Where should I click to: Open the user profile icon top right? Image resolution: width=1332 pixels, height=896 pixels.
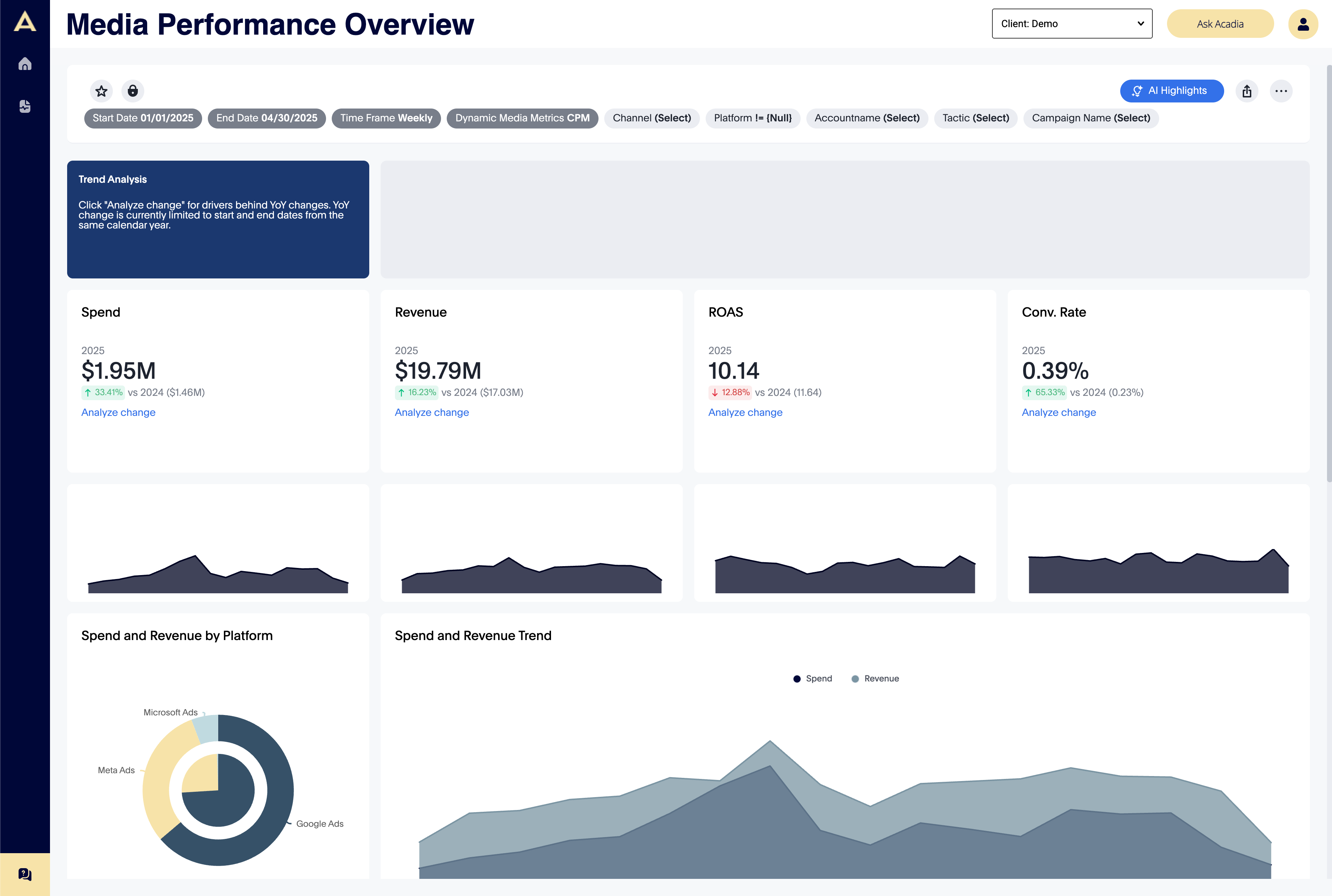[1303, 24]
